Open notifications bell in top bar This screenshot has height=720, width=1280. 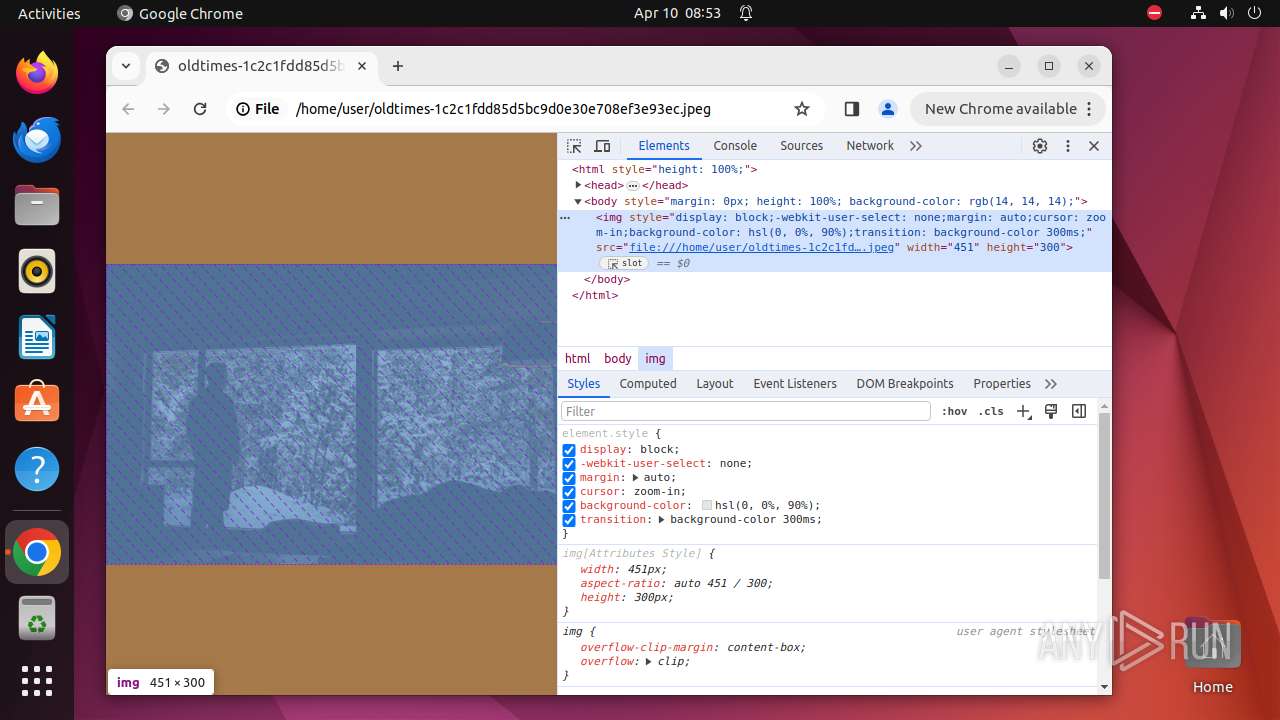(746, 13)
